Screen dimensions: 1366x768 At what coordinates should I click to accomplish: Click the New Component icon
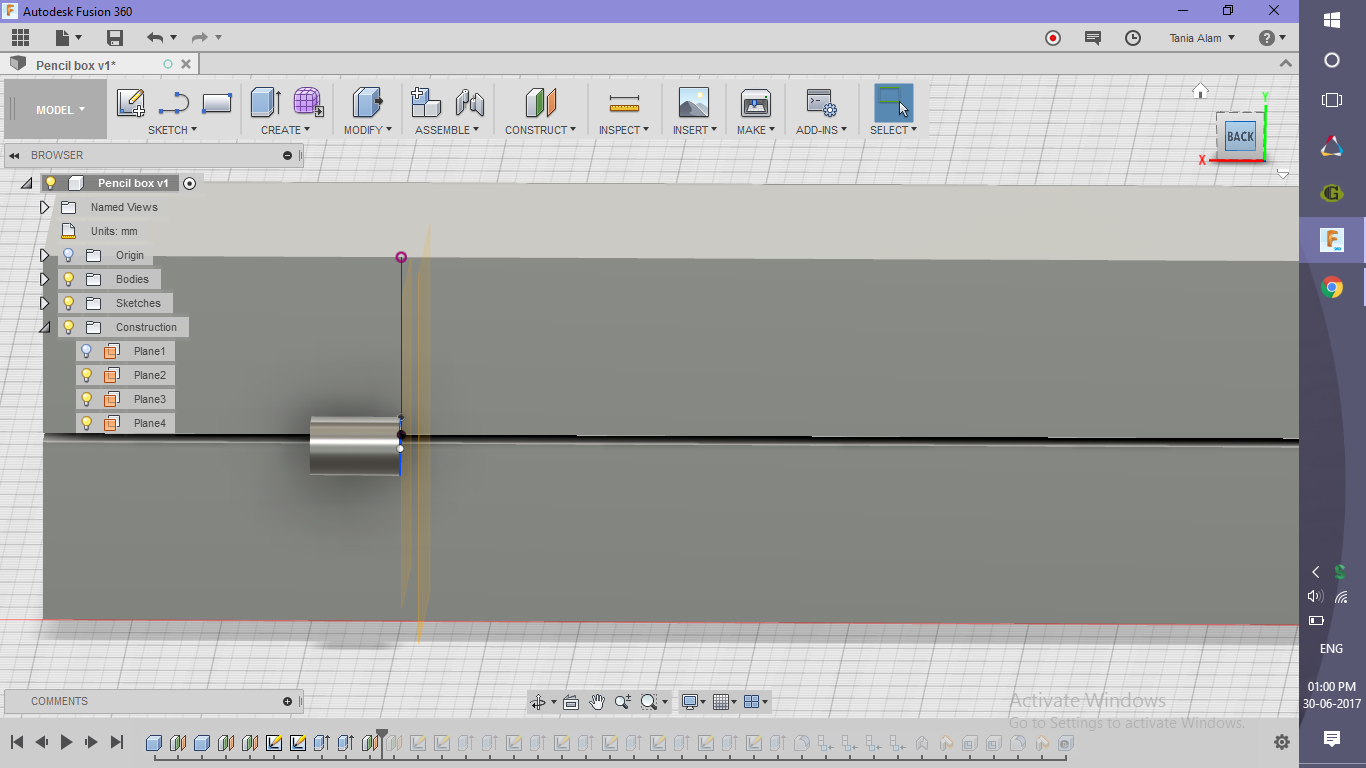pyautogui.click(x=426, y=102)
